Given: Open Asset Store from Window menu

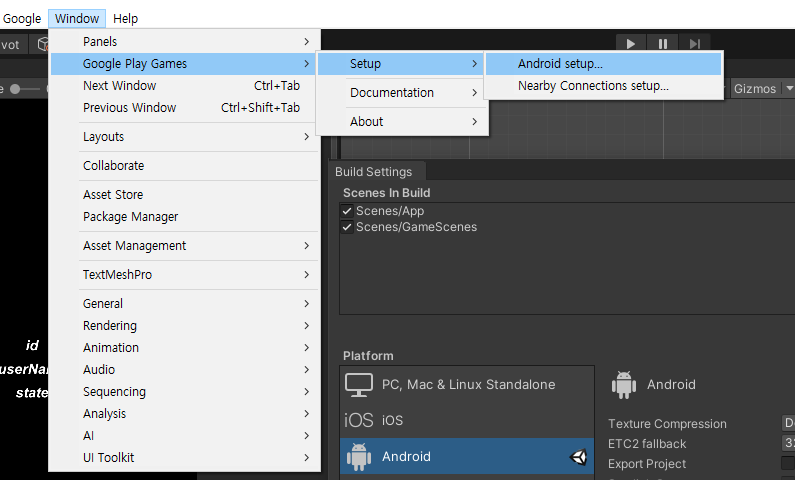Looking at the screenshot, I should pos(185,195).
